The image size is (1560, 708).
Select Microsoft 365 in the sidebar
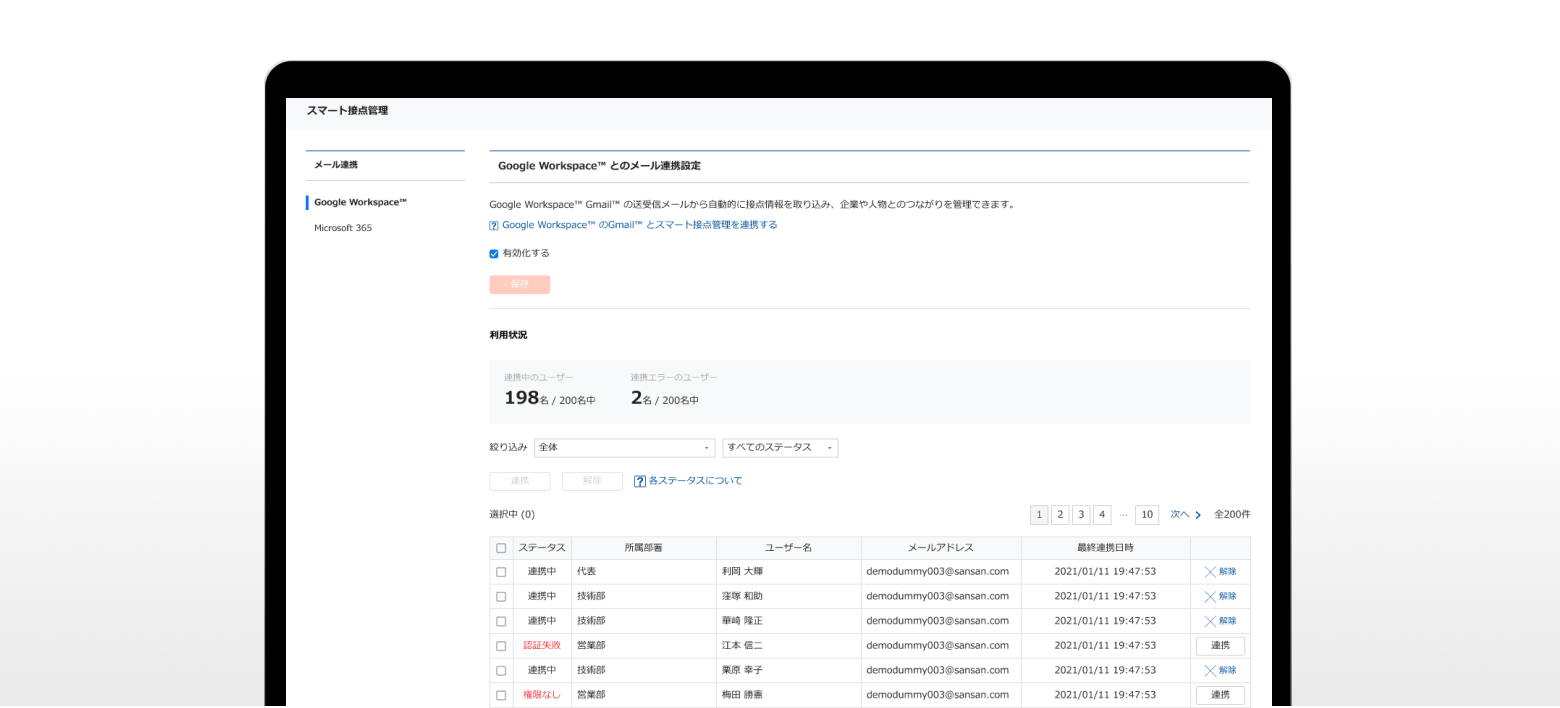[x=343, y=228]
